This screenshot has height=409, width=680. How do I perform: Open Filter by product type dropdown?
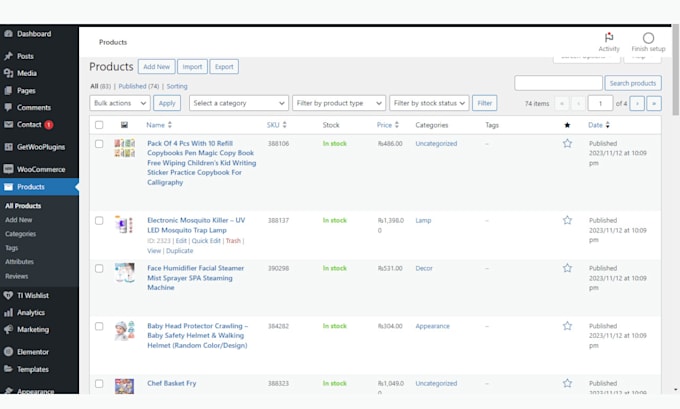pyautogui.click(x=339, y=103)
